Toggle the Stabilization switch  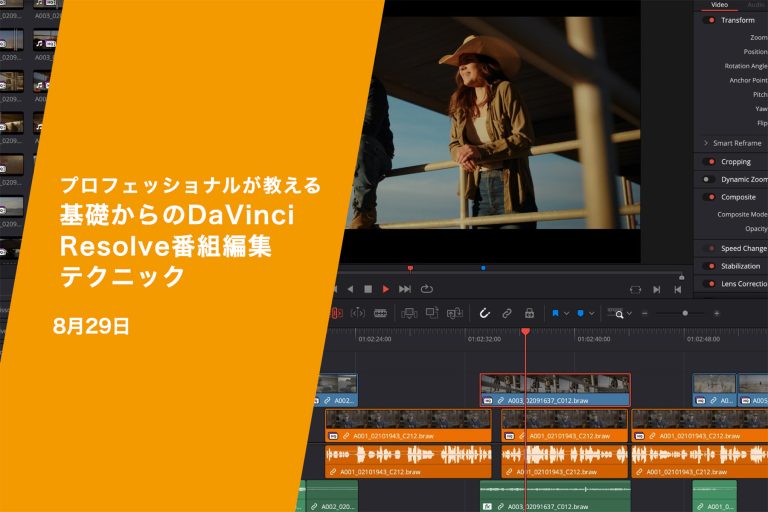pyautogui.click(x=709, y=266)
